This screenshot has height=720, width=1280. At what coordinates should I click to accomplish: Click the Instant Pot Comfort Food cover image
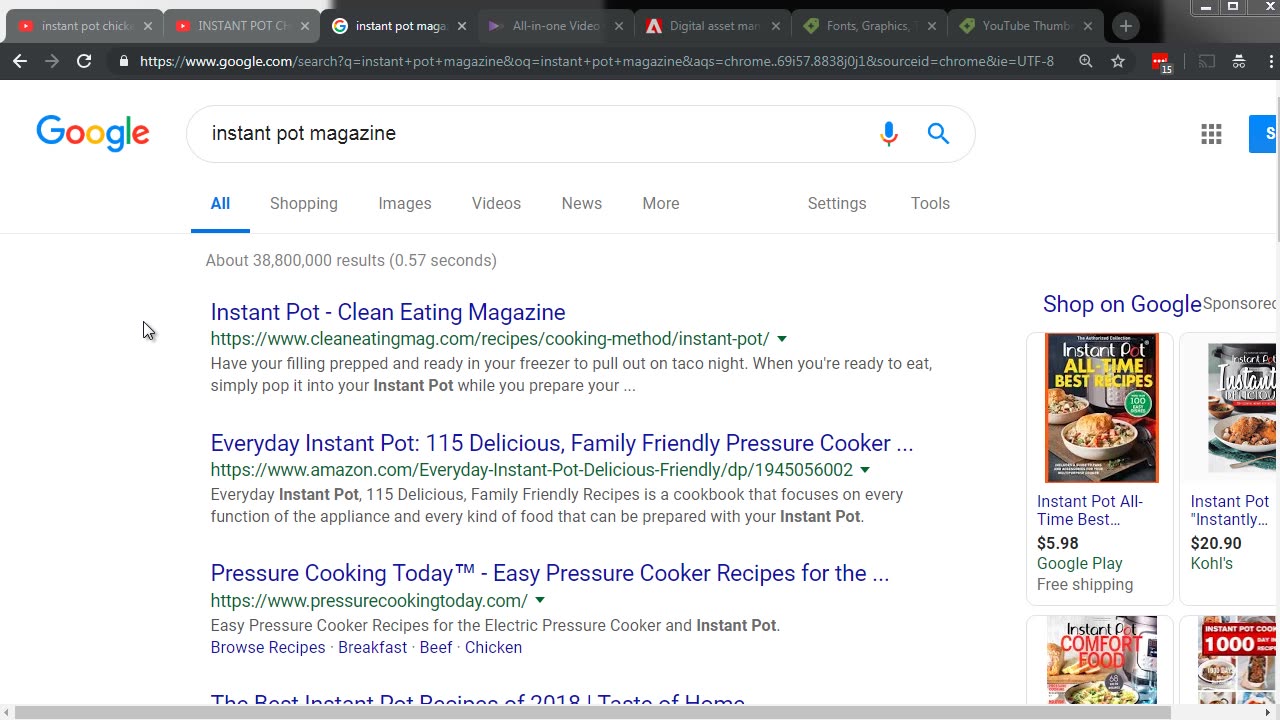[1101, 661]
